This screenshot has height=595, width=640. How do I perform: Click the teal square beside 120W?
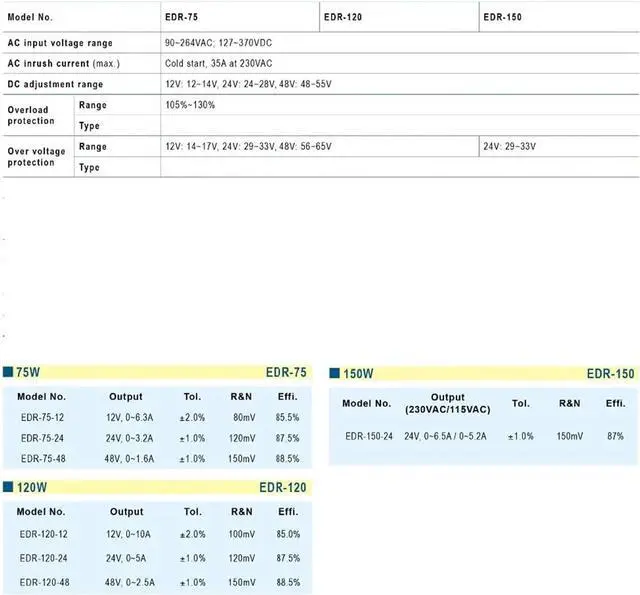click(8, 487)
